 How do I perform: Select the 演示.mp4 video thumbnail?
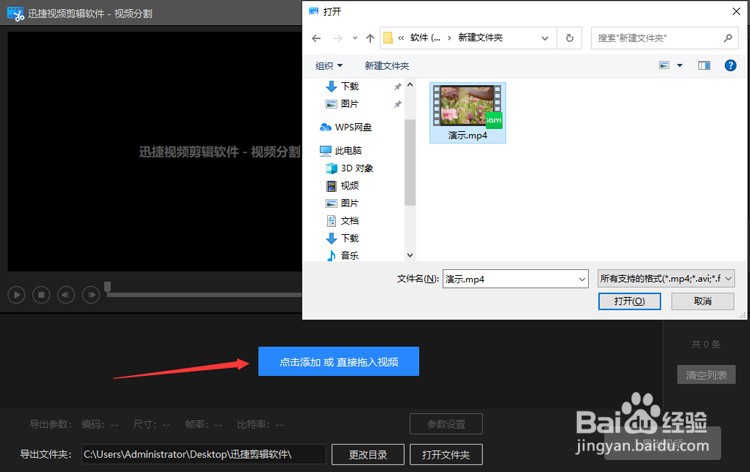point(467,112)
